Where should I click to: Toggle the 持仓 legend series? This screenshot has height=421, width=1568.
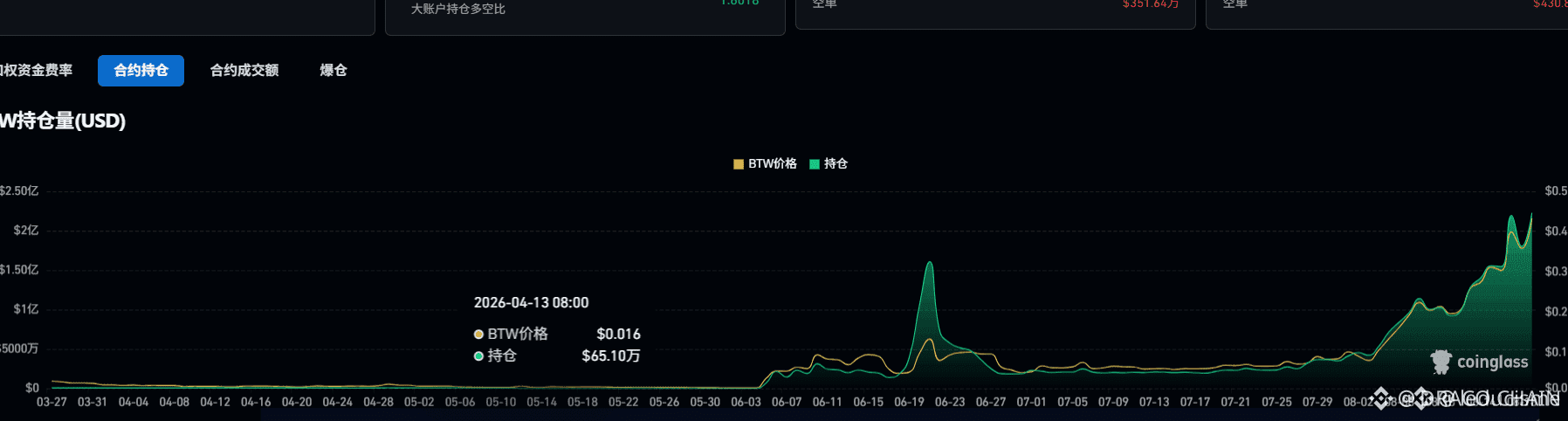pyautogui.click(x=829, y=163)
